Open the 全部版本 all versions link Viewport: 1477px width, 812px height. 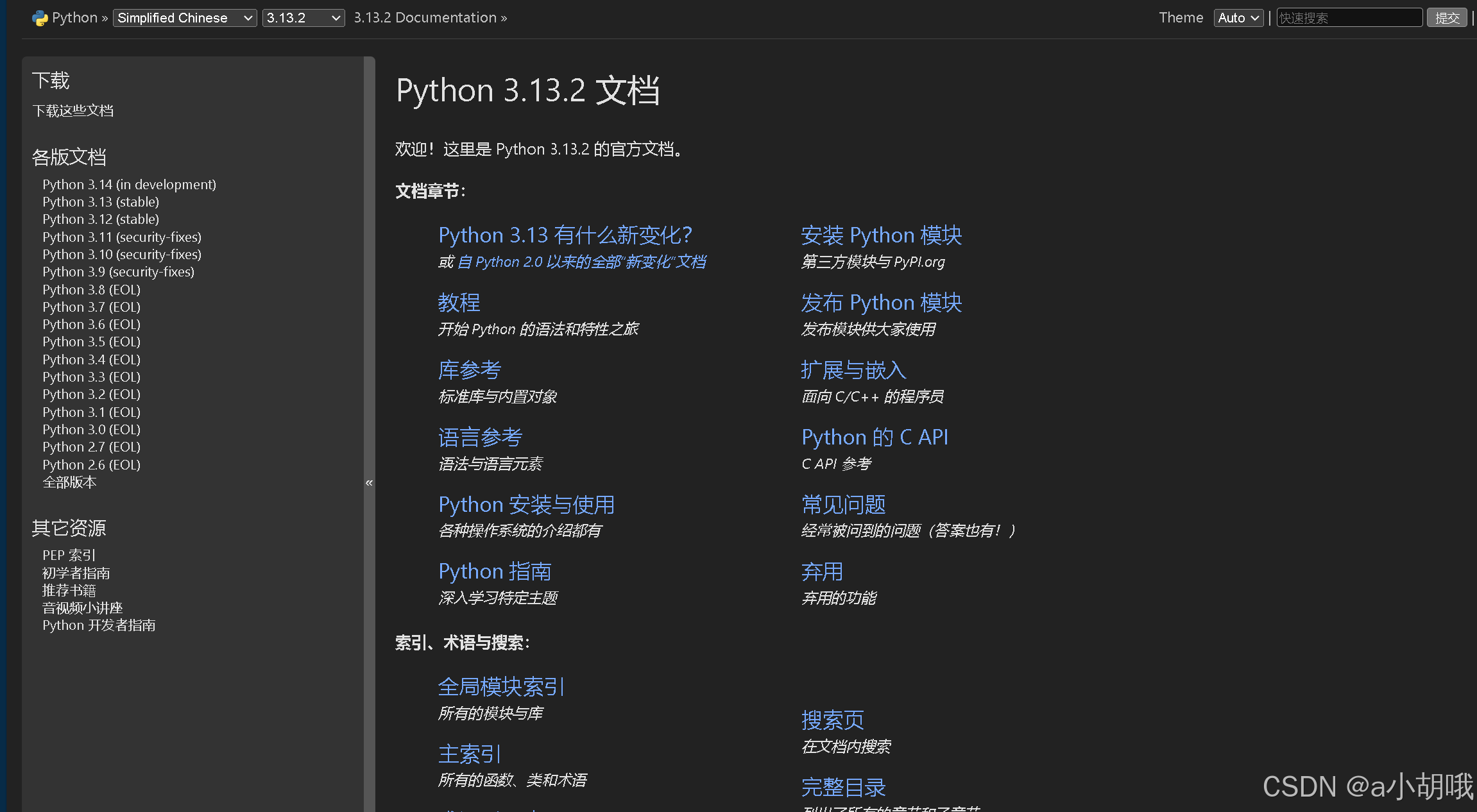(x=69, y=482)
